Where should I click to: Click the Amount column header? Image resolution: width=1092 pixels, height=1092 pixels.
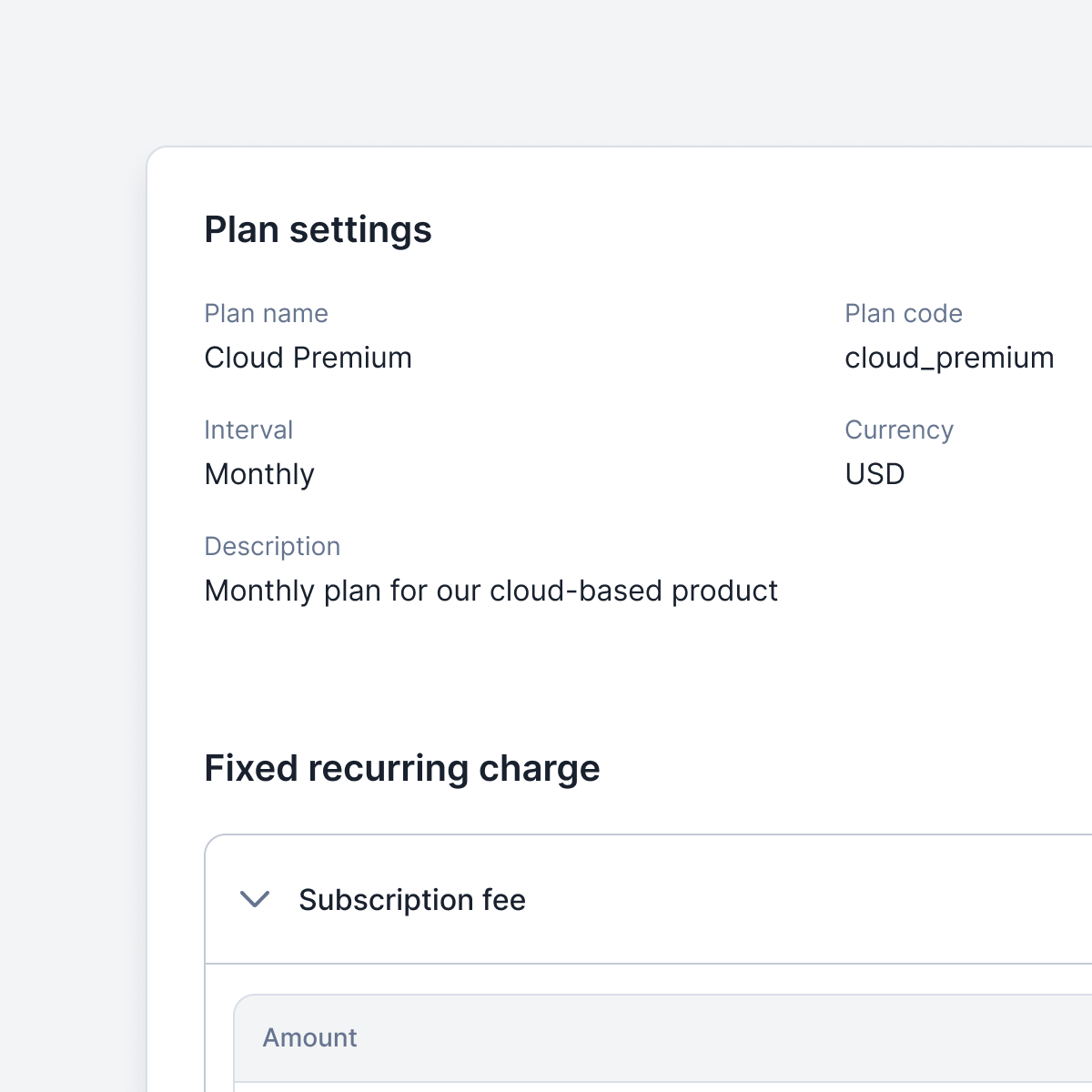309,1037
